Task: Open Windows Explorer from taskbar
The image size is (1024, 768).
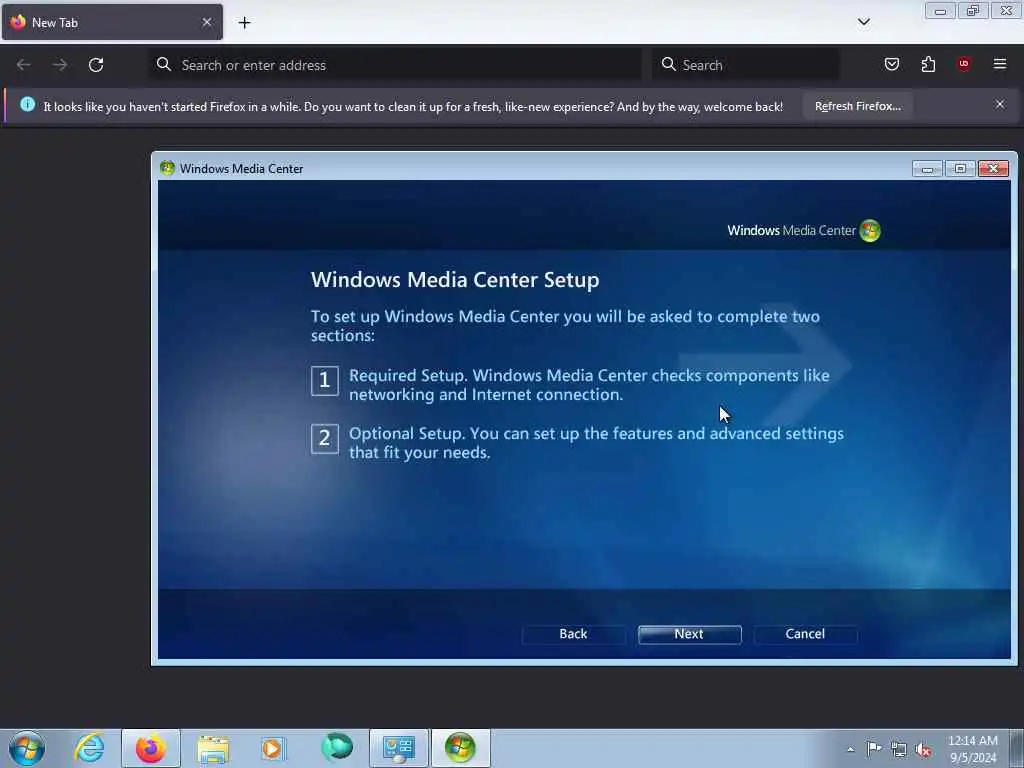Action: (x=213, y=748)
